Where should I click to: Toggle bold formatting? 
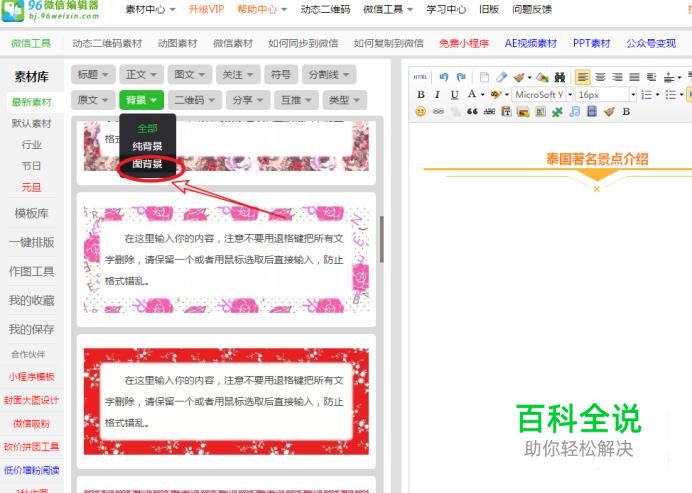coord(421,94)
